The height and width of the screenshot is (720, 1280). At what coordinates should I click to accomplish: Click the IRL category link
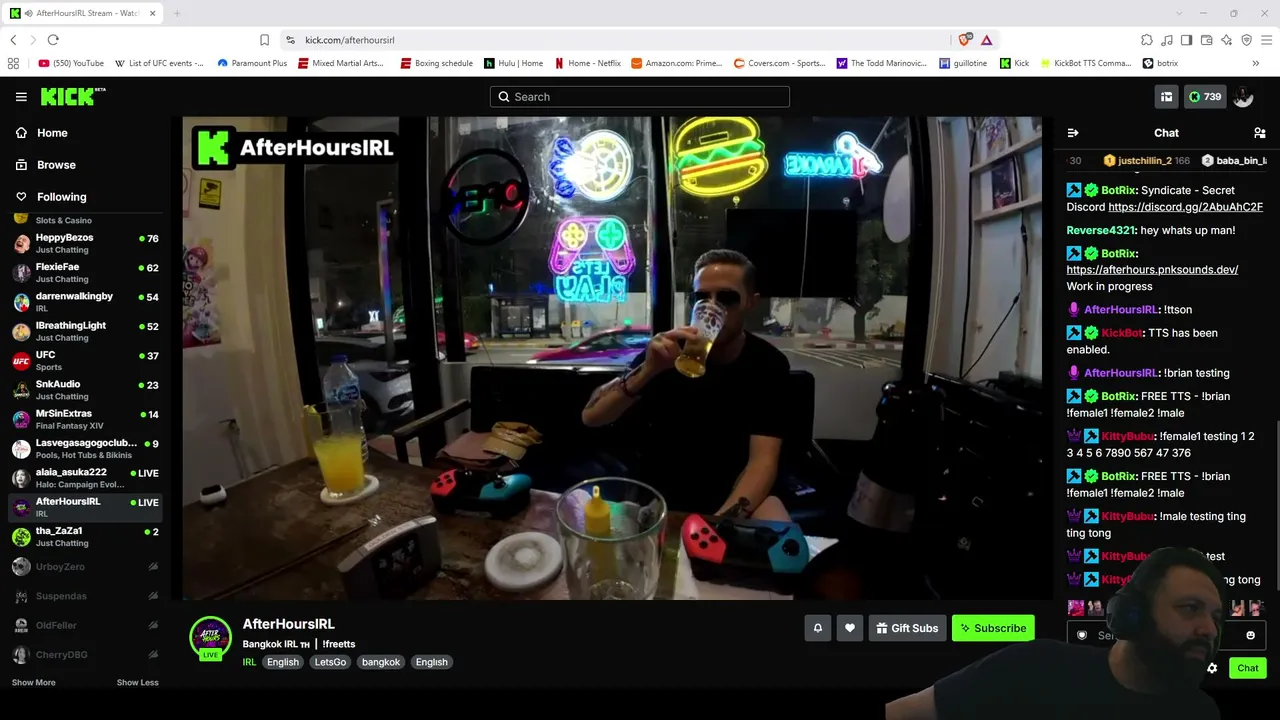pyautogui.click(x=249, y=662)
